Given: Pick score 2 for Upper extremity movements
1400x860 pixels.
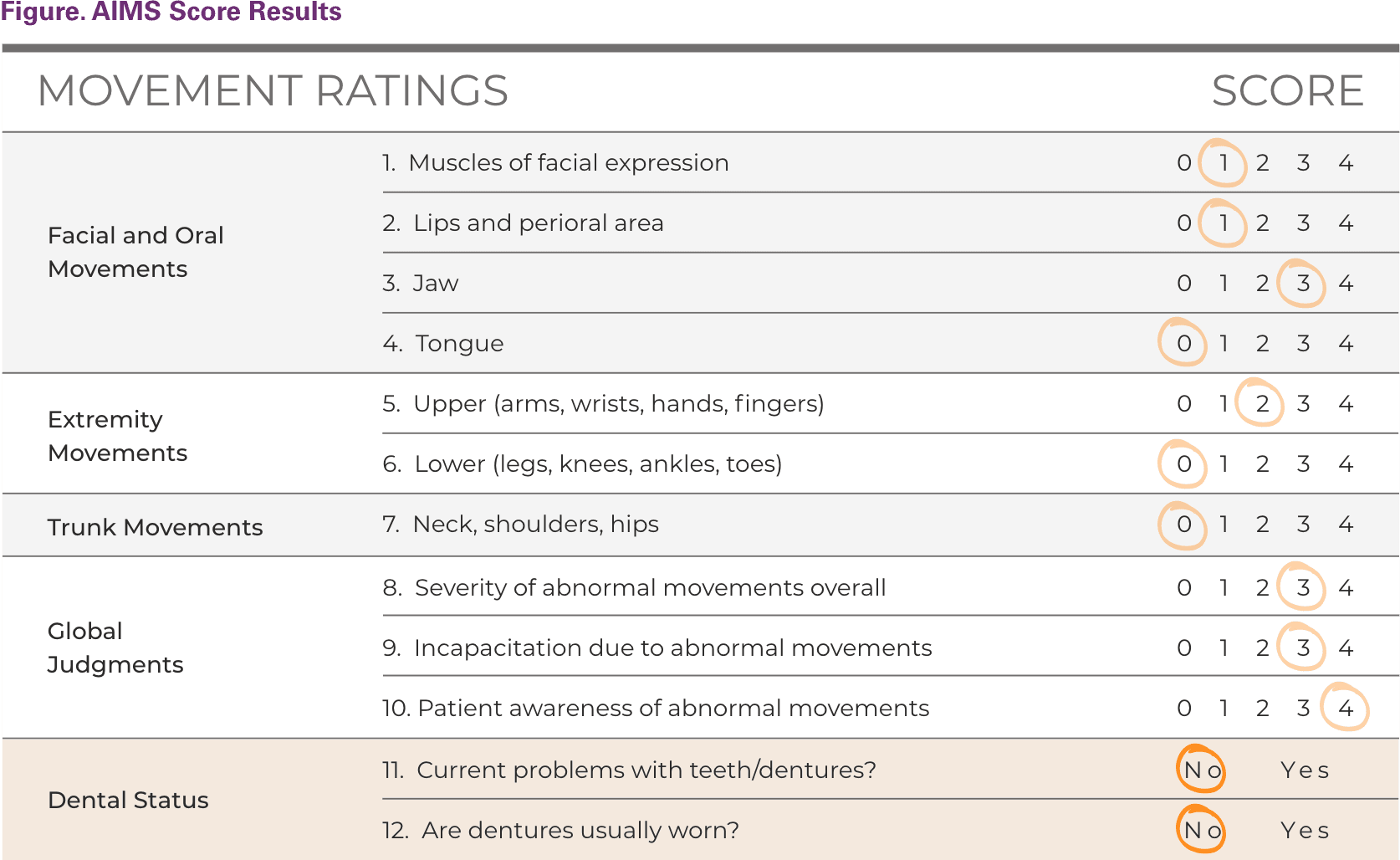Looking at the screenshot, I should [x=1262, y=403].
